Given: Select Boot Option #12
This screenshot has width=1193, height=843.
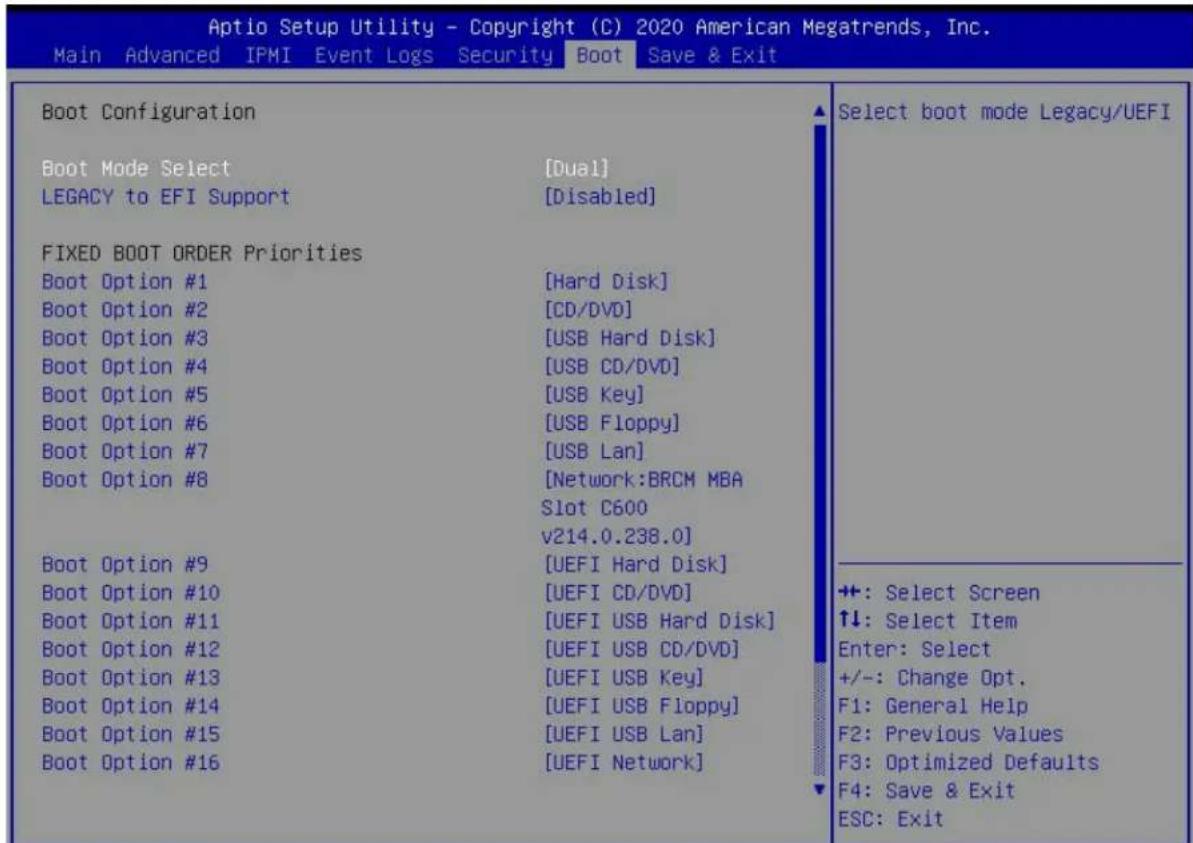Looking at the screenshot, I should pyautogui.click(x=130, y=650).
